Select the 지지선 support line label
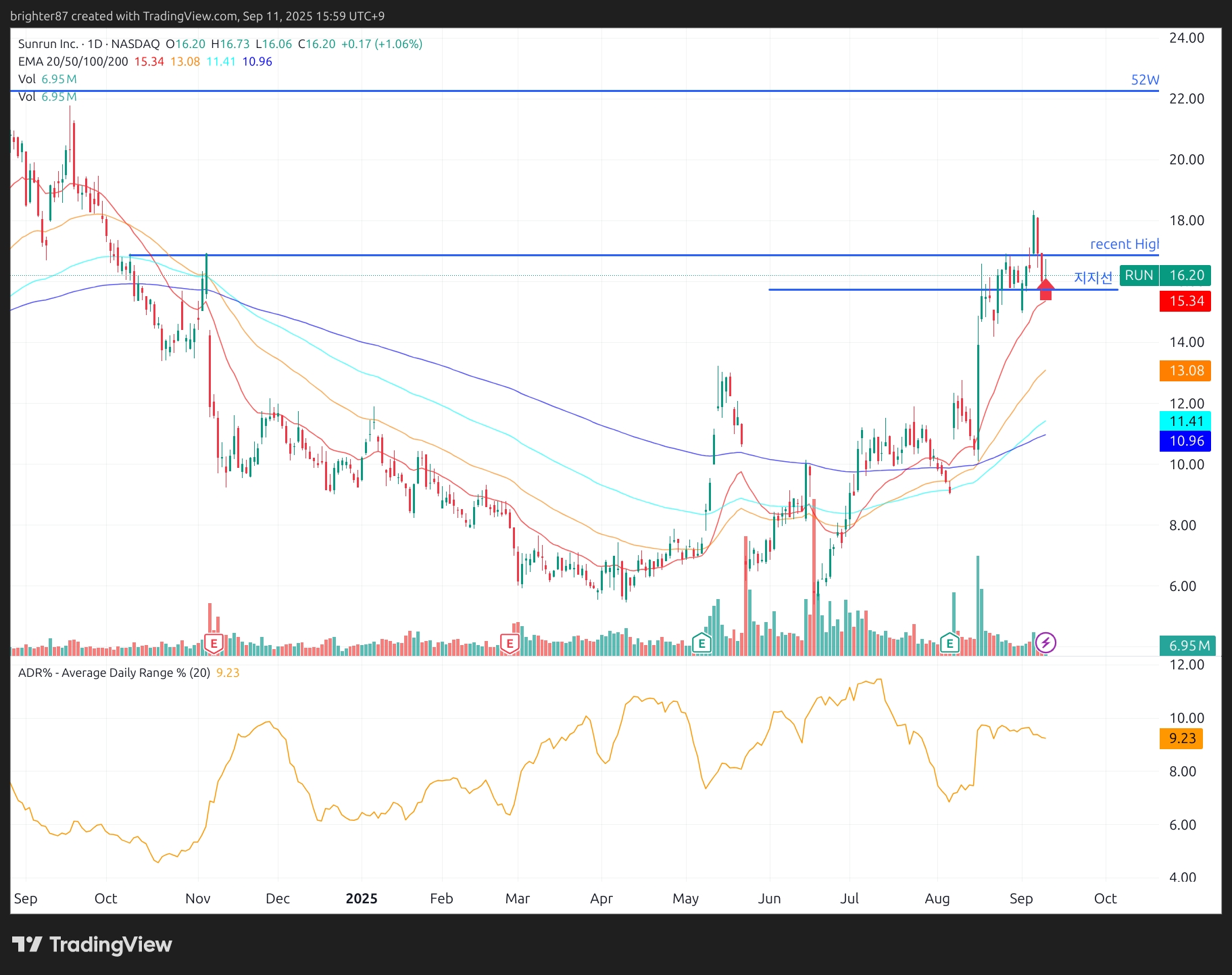This screenshot has width=1232, height=975. 1092,277
